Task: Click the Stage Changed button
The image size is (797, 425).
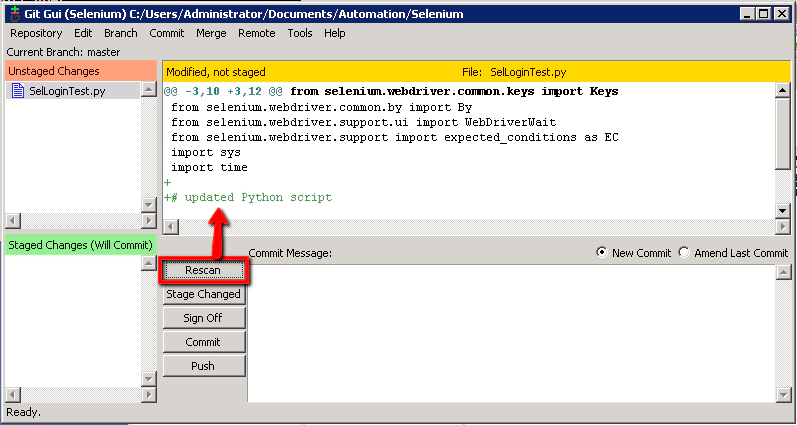Action: [x=204, y=294]
